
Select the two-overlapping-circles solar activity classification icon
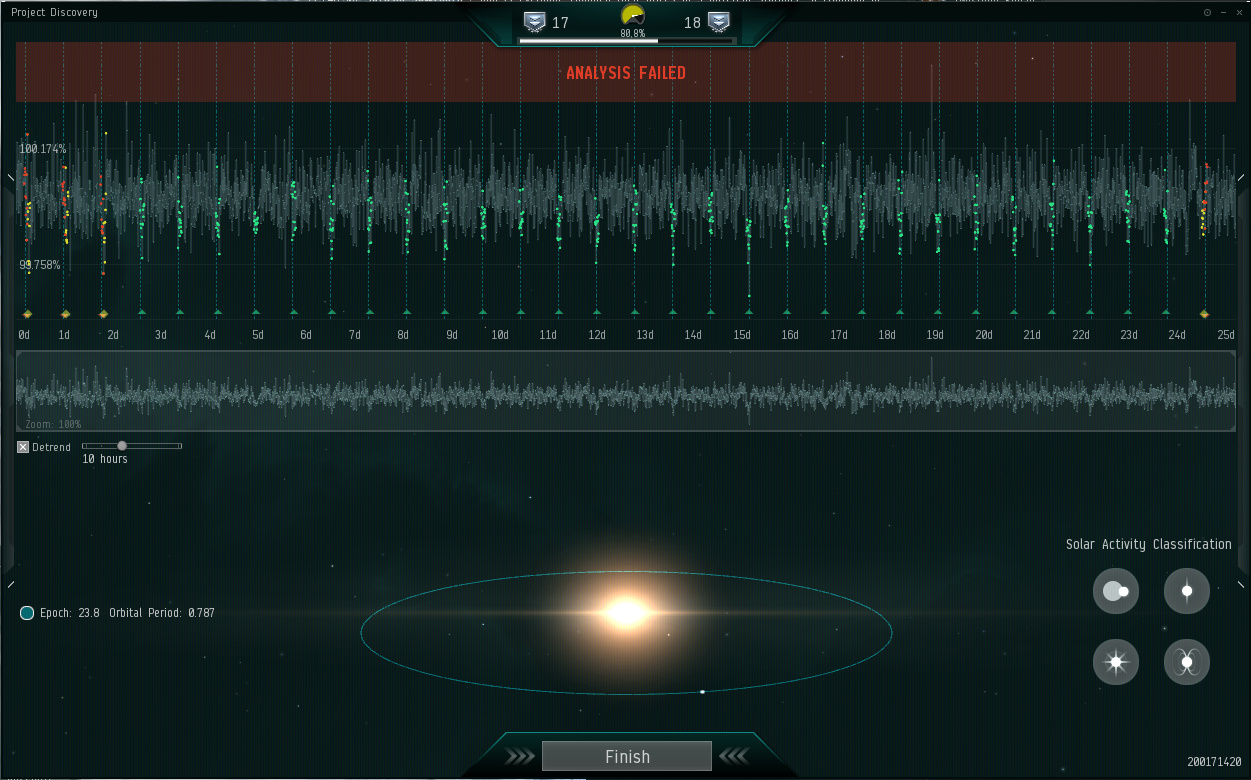pyautogui.click(x=1116, y=591)
